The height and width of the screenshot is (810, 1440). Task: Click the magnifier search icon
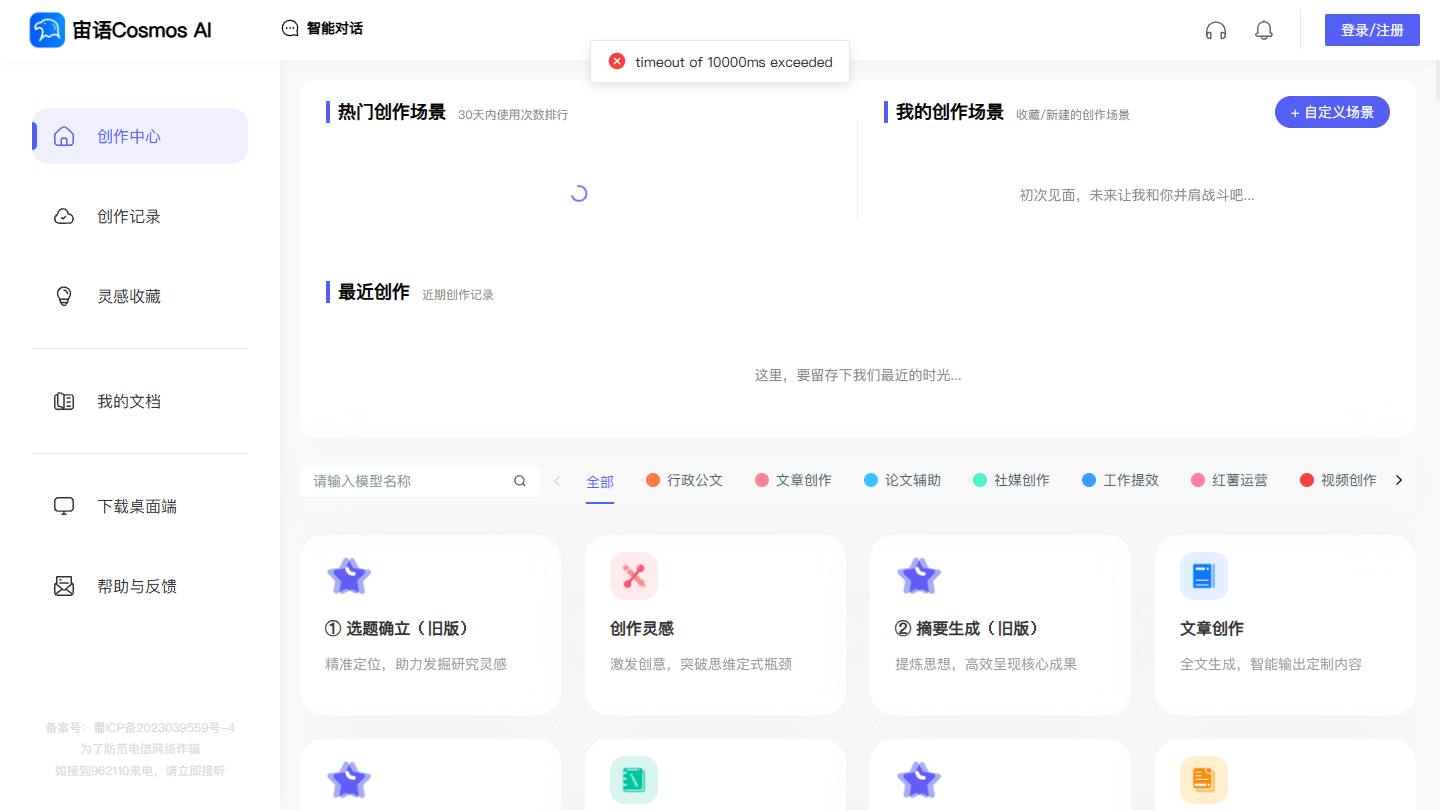pyautogui.click(x=520, y=481)
